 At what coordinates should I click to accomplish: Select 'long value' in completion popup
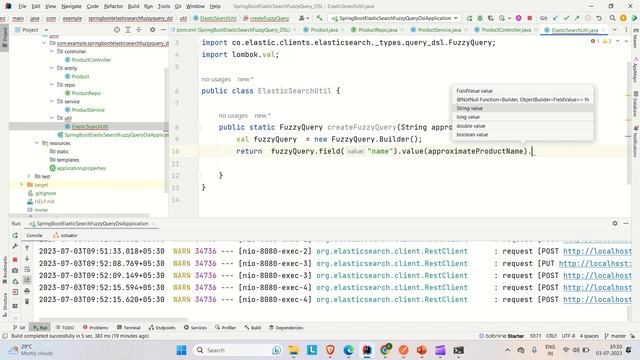523,117
